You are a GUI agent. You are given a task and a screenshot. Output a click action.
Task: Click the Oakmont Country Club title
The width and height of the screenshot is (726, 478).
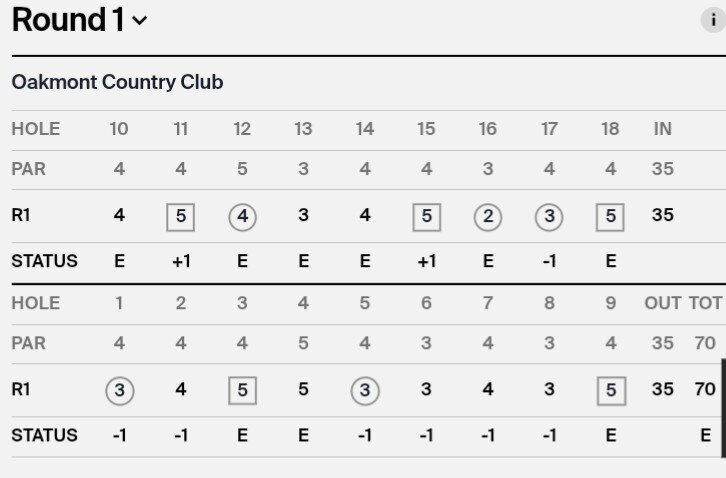[118, 82]
